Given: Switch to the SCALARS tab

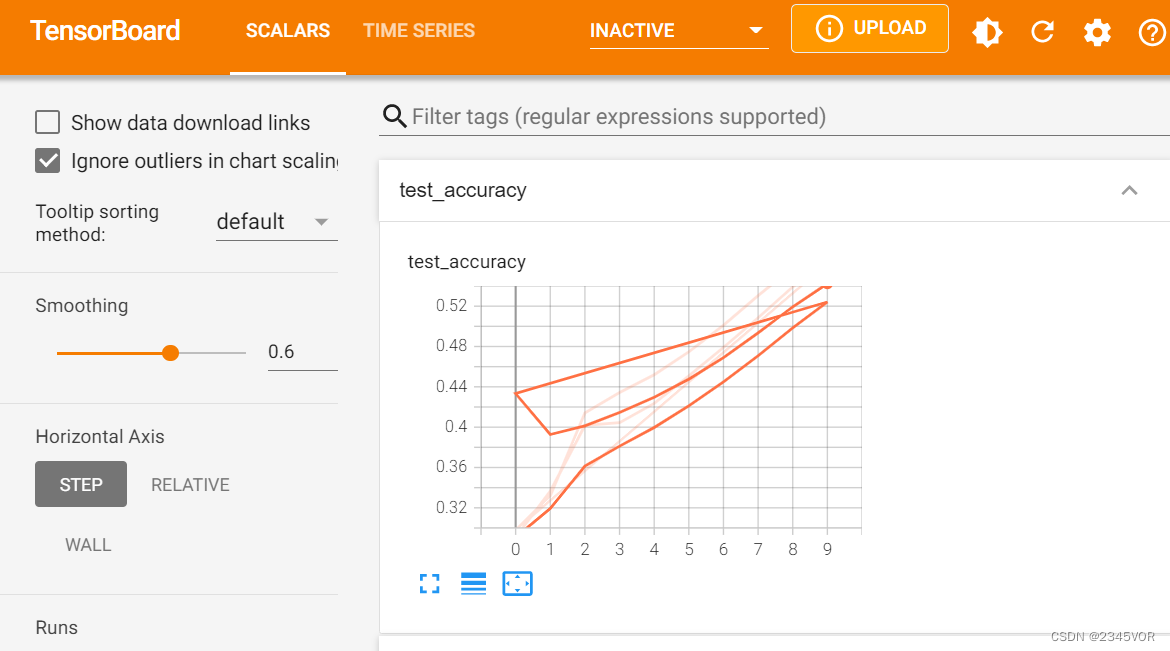Looking at the screenshot, I should 288,31.
